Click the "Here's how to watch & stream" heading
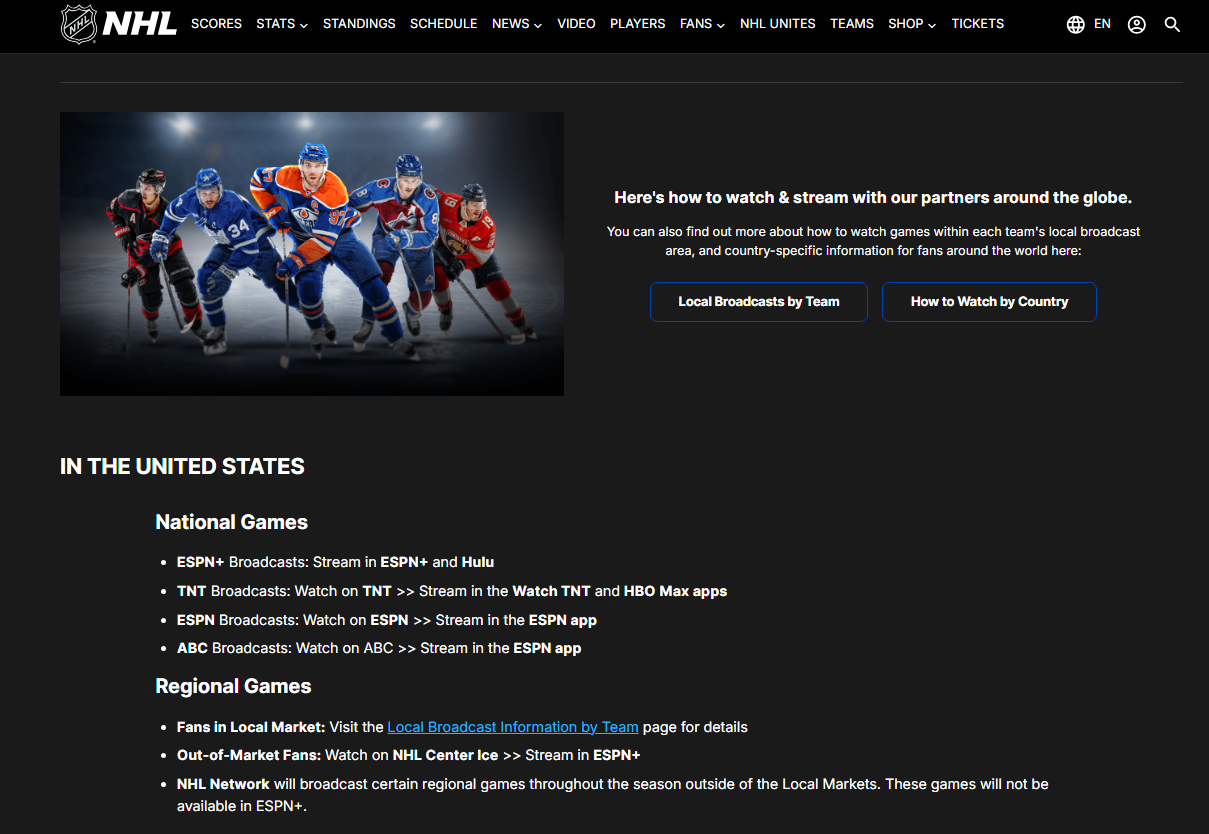This screenshot has width=1209, height=834. click(x=873, y=198)
